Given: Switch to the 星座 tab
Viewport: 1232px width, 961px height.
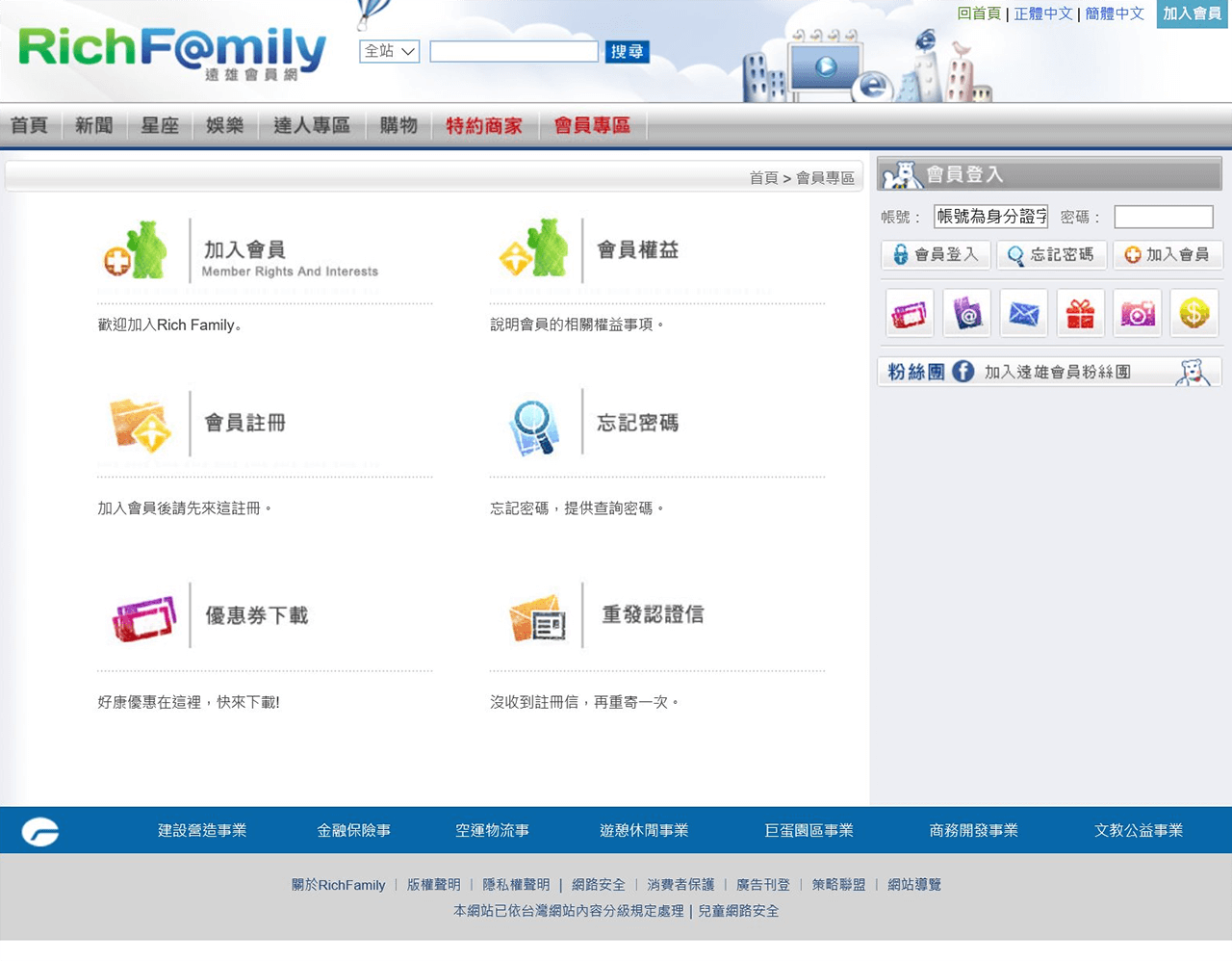Looking at the screenshot, I should (x=160, y=125).
